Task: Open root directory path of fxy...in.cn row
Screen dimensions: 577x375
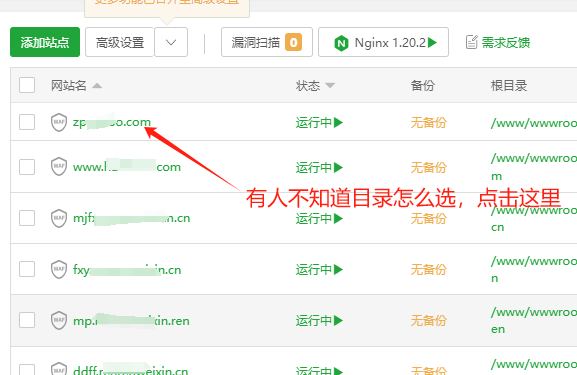Action: (x=534, y=269)
